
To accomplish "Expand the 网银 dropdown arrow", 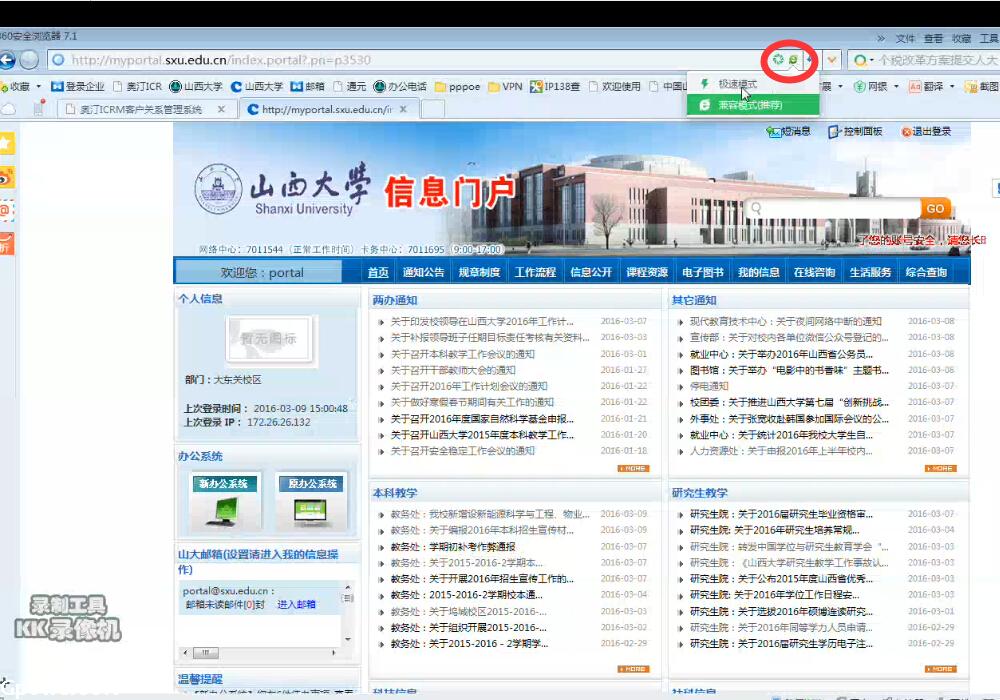I will [x=894, y=86].
